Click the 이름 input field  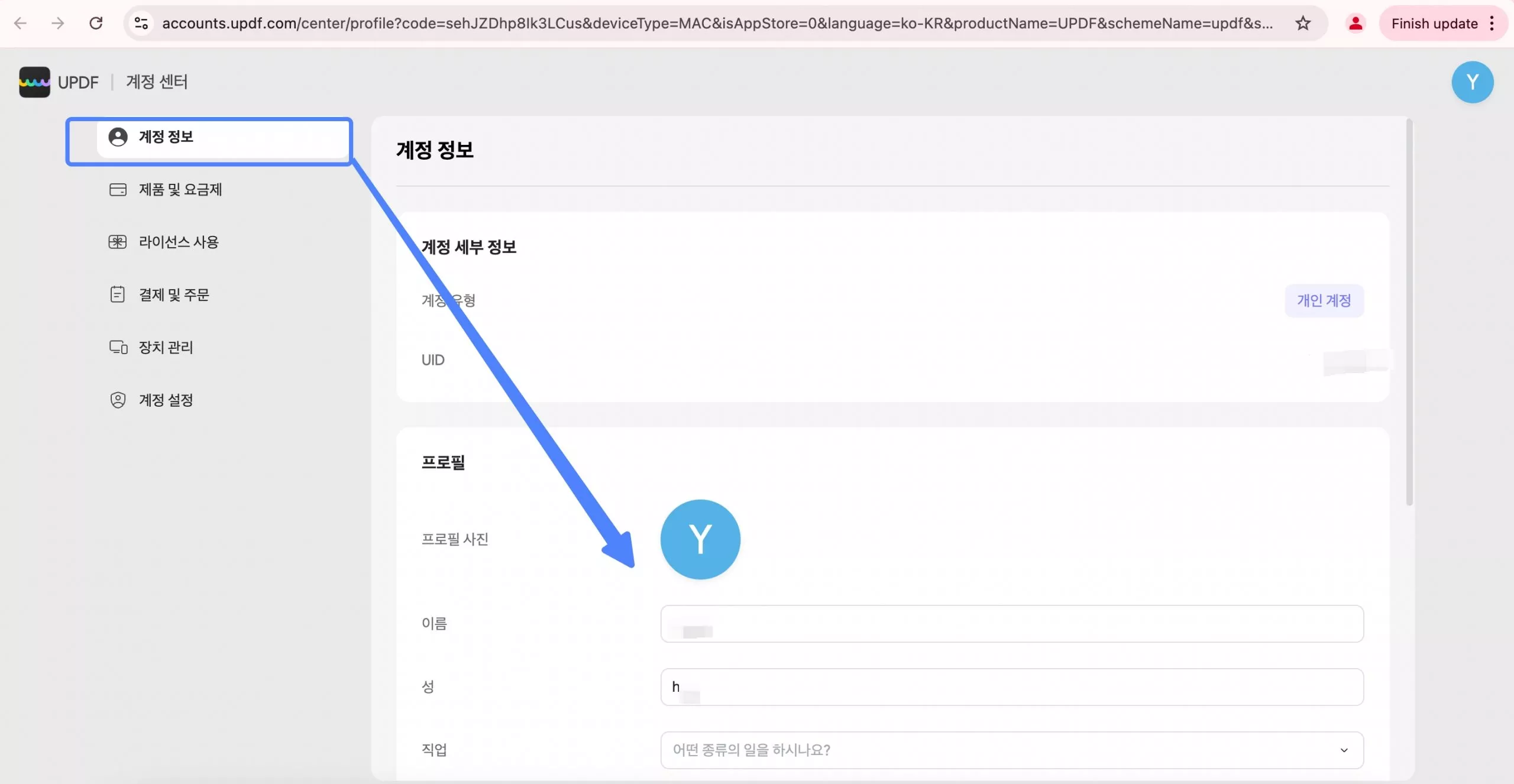tap(1011, 624)
